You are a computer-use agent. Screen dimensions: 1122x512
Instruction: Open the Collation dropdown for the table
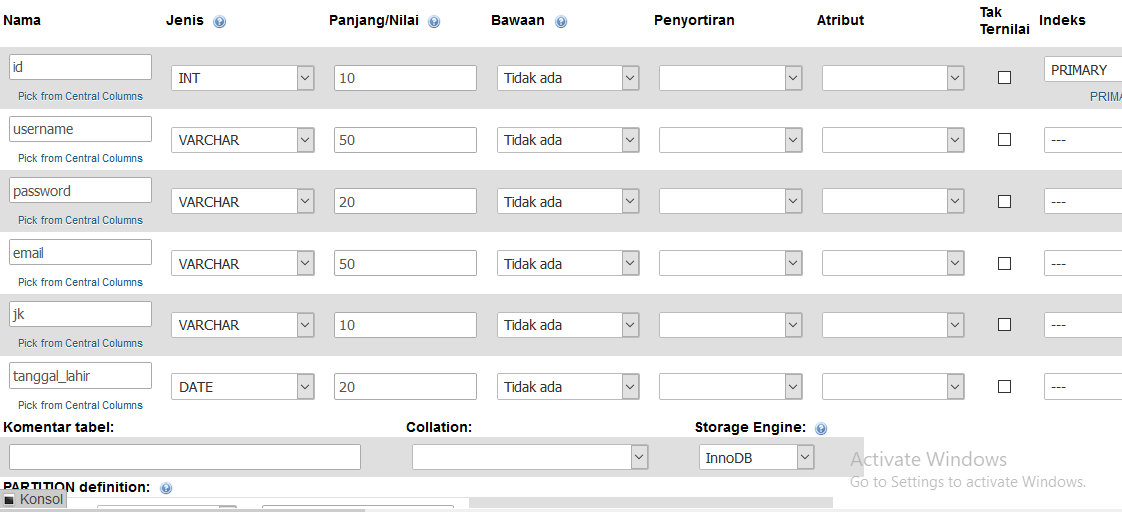pyautogui.click(x=530, y=457)
